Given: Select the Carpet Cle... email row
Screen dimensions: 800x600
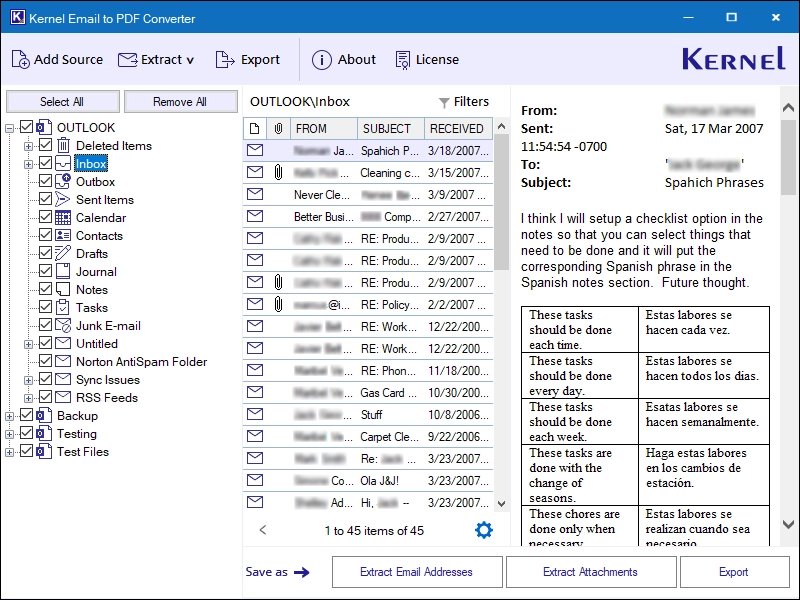Looking at the screenshot, I should 368,436.
